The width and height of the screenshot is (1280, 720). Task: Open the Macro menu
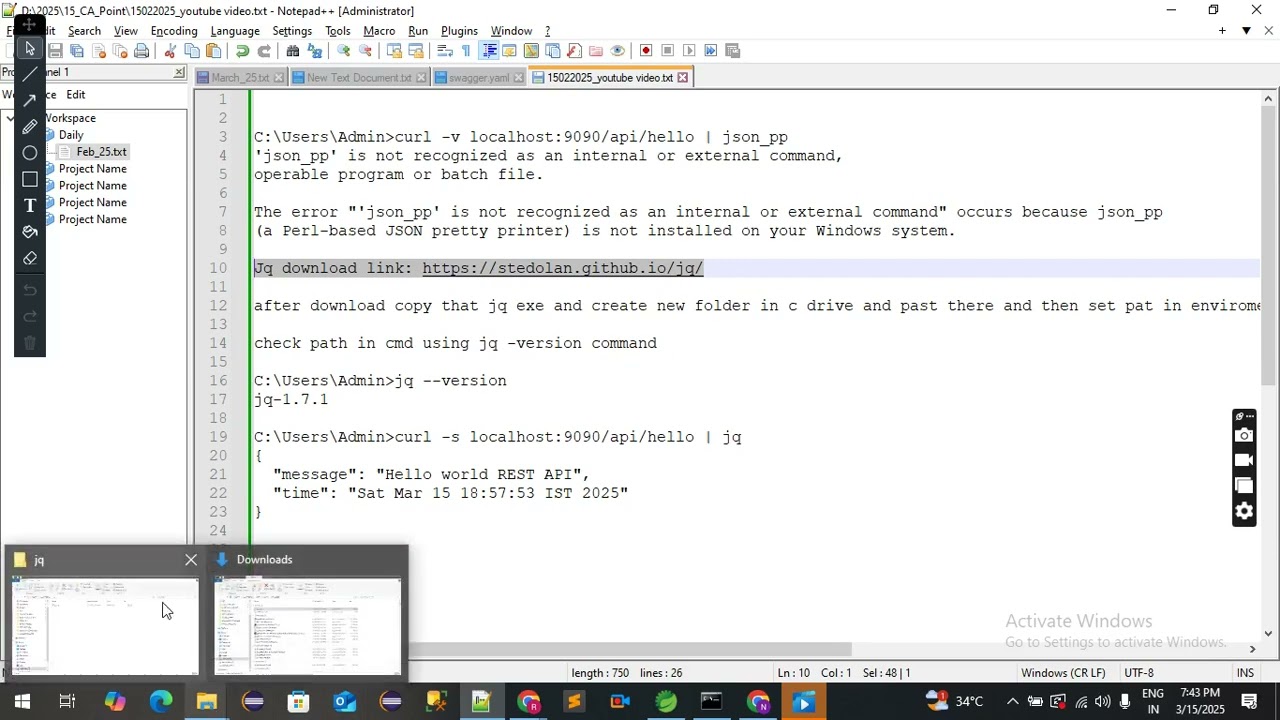[379, 31]
